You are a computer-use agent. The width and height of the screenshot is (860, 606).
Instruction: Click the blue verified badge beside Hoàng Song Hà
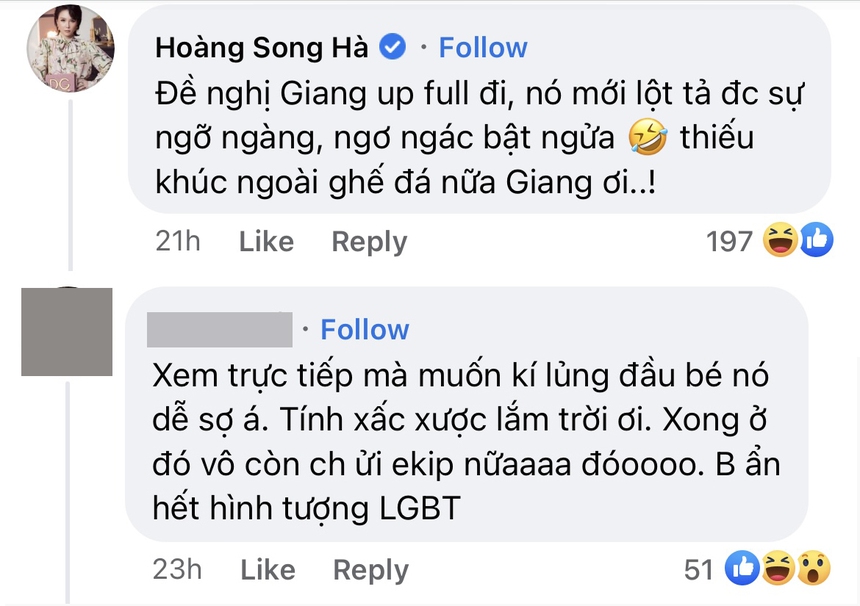pyautogui.click(x=392, y=46)
